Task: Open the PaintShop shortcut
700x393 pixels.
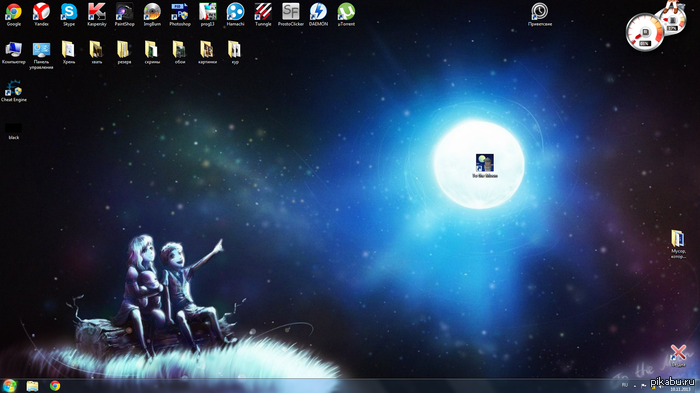Action: (124, 14)
